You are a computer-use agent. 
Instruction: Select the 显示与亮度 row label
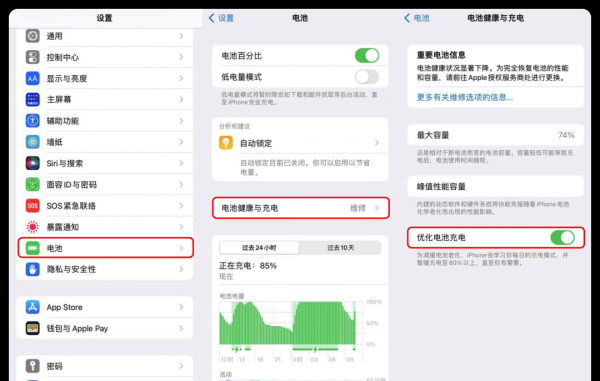point(67,78)
